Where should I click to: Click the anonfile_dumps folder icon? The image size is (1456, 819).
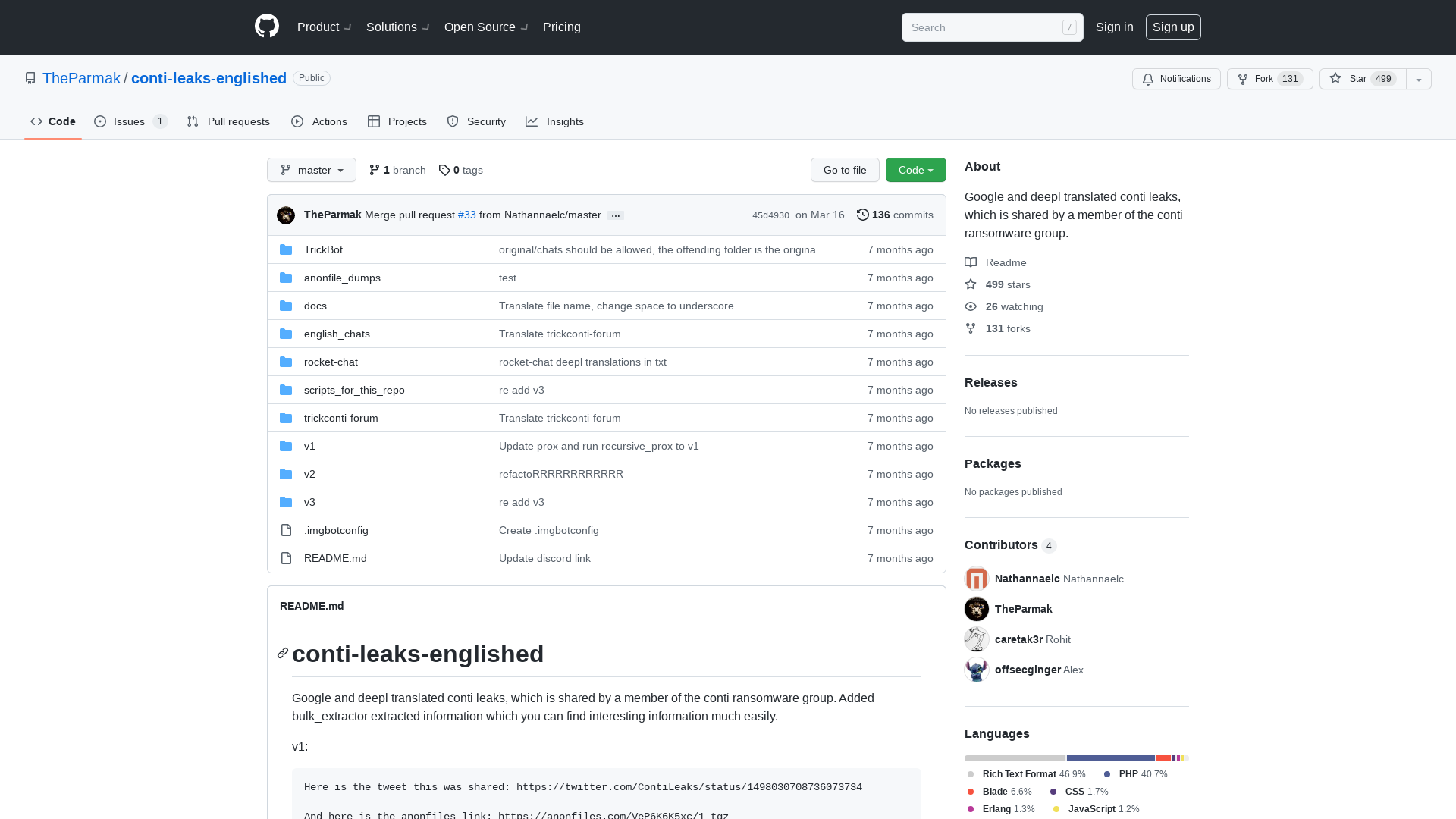[286, 278]
